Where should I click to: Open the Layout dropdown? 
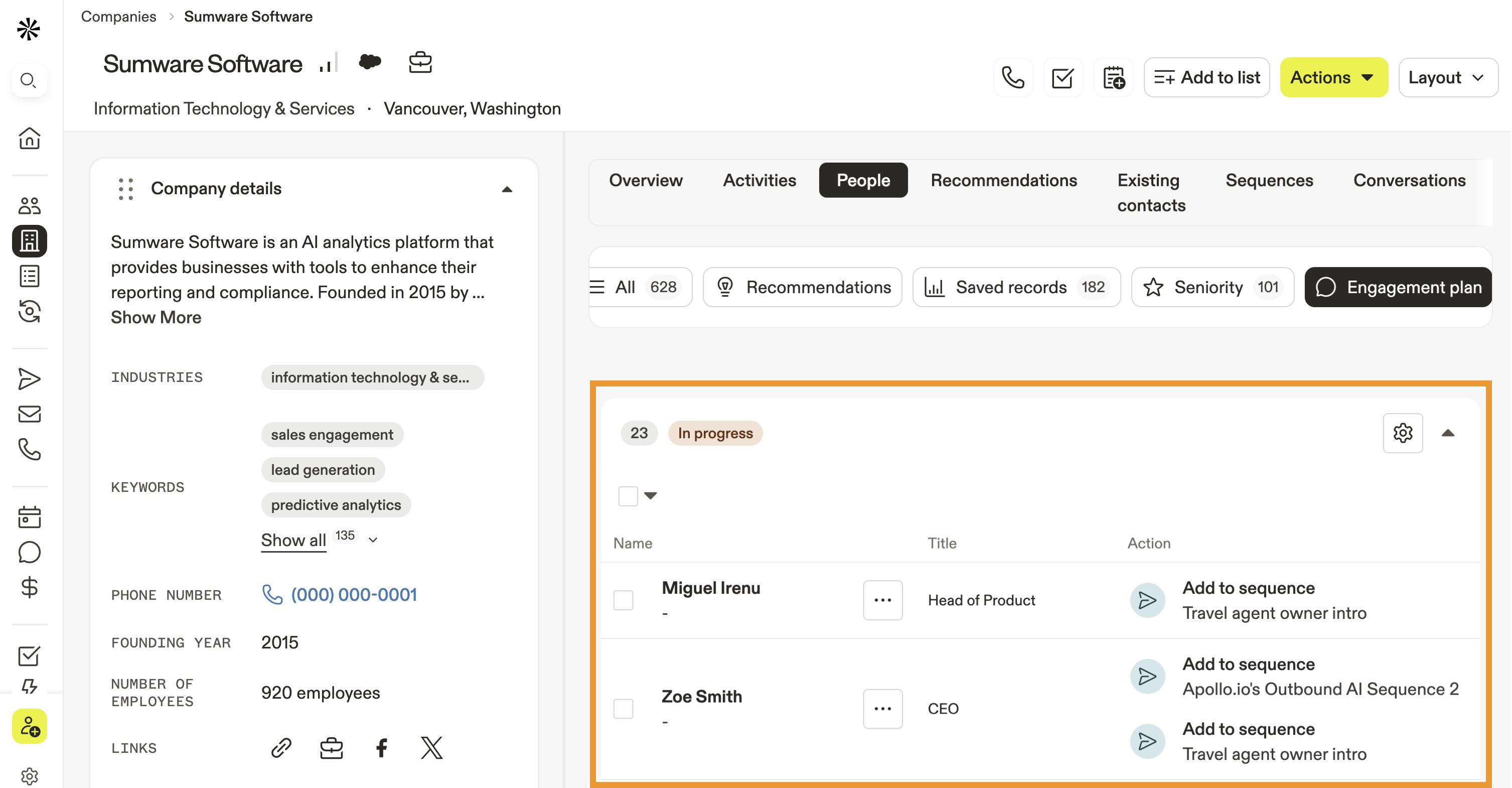(1447, 77)
